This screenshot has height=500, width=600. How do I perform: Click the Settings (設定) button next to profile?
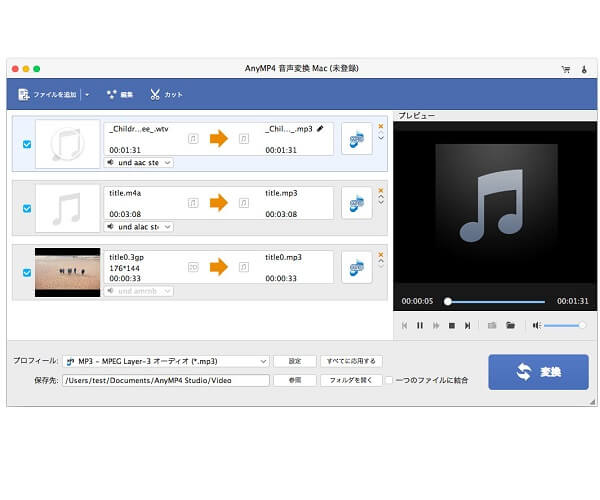295,361
